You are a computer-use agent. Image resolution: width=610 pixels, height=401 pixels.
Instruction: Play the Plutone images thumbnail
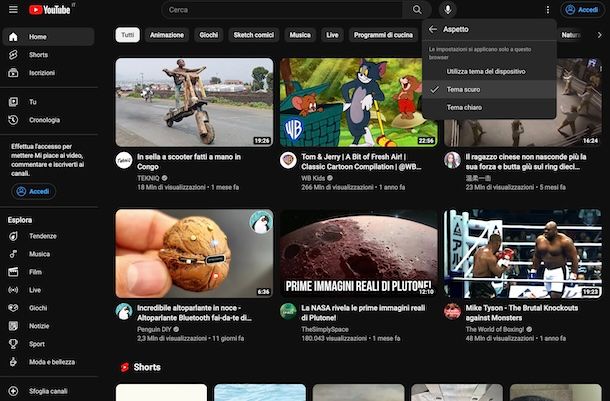click(x=359, y=254)
